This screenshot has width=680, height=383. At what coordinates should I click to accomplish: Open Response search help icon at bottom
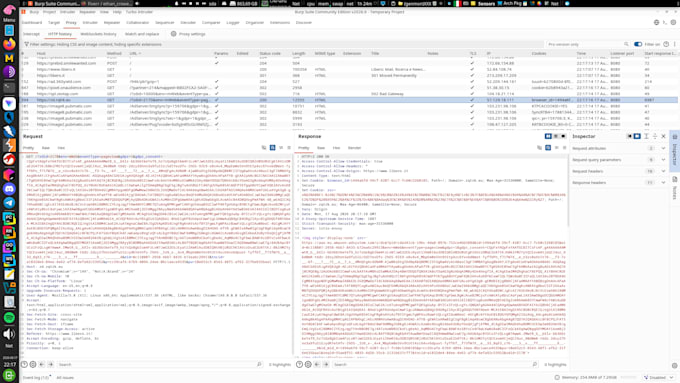coord(299,365)
